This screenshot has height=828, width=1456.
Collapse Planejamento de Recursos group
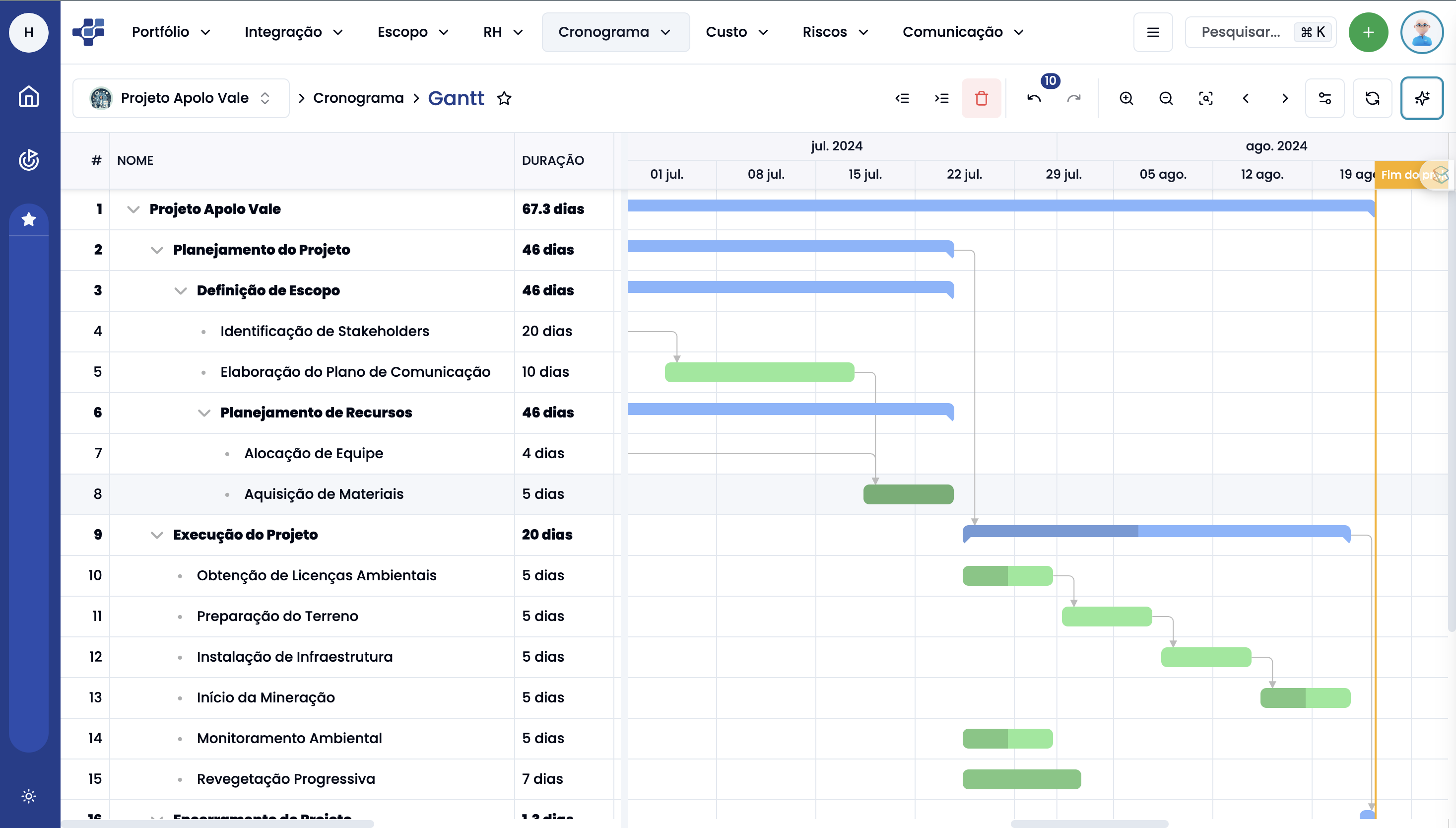[204, 413]
